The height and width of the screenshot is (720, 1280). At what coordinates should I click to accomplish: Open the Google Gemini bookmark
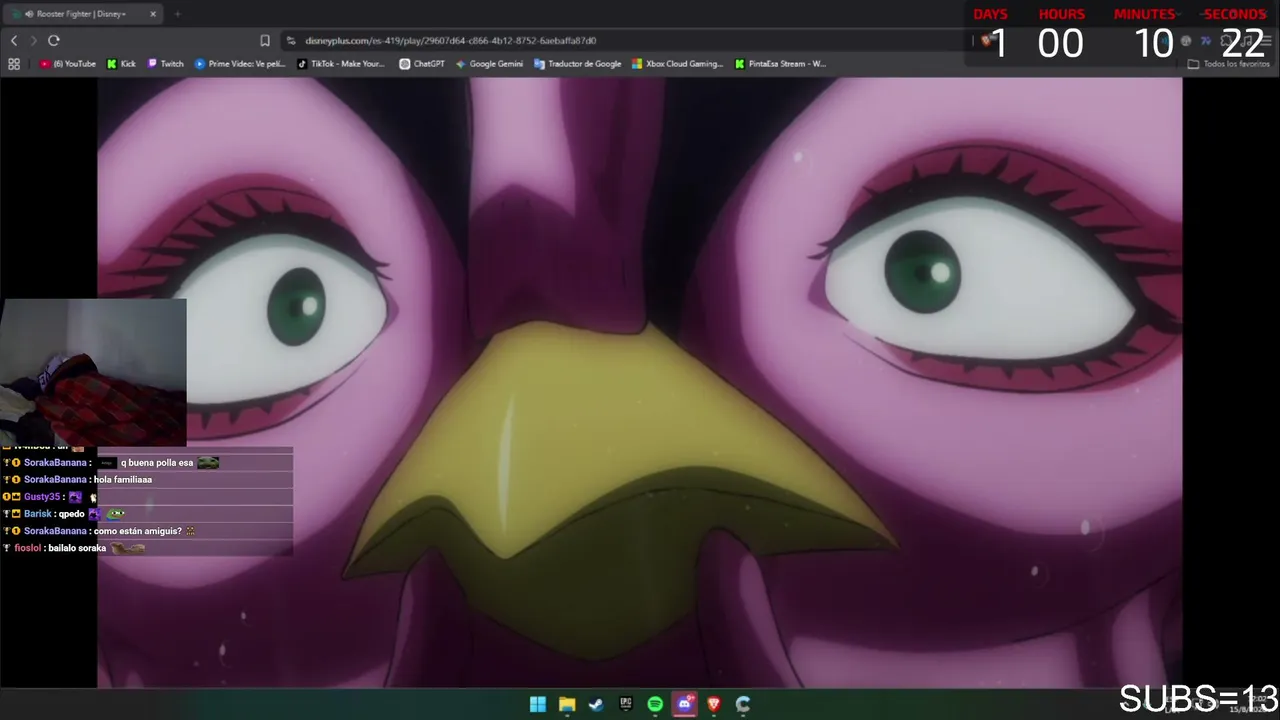pos(489,64)
